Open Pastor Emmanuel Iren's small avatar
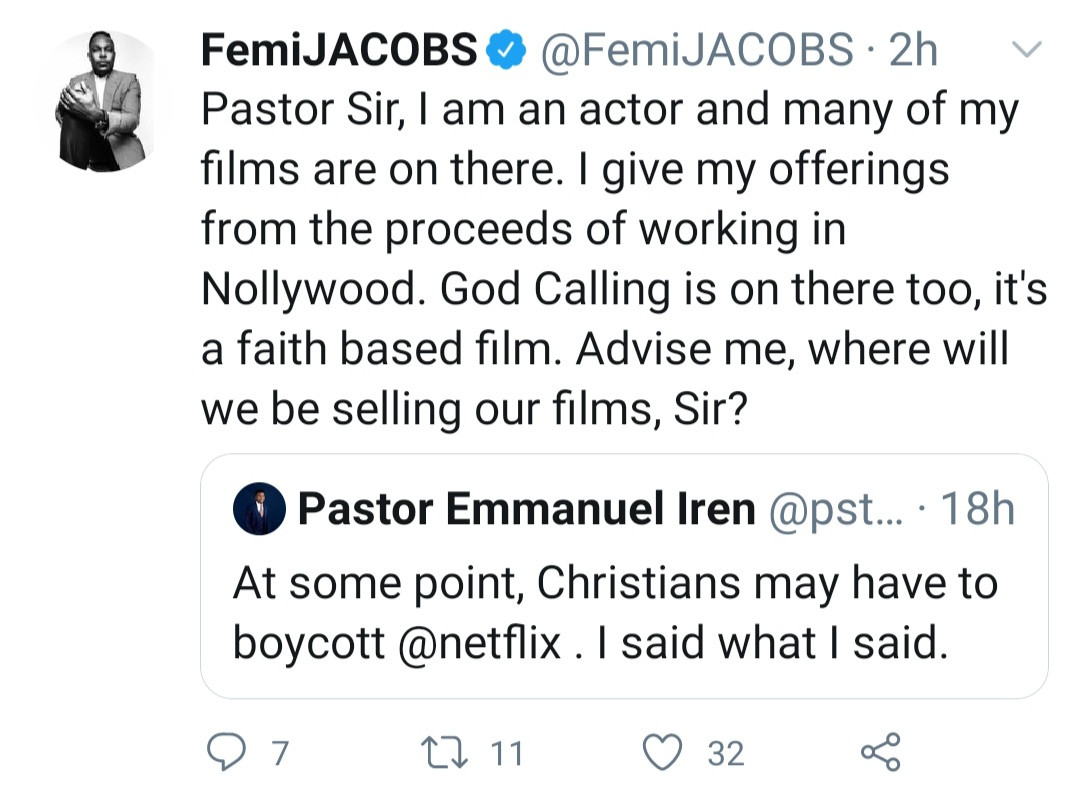 [x=260, y=511]
